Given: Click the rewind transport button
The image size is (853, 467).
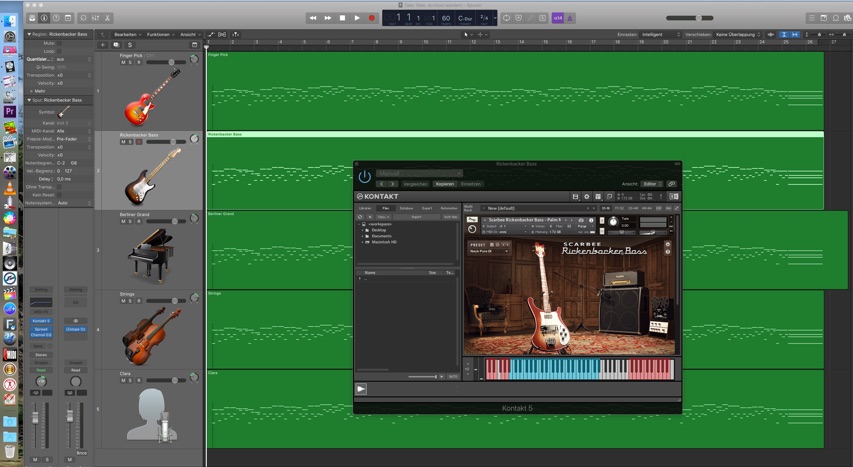Looking at the screenshot, I should pyautogui.click(x=313, y=18).
